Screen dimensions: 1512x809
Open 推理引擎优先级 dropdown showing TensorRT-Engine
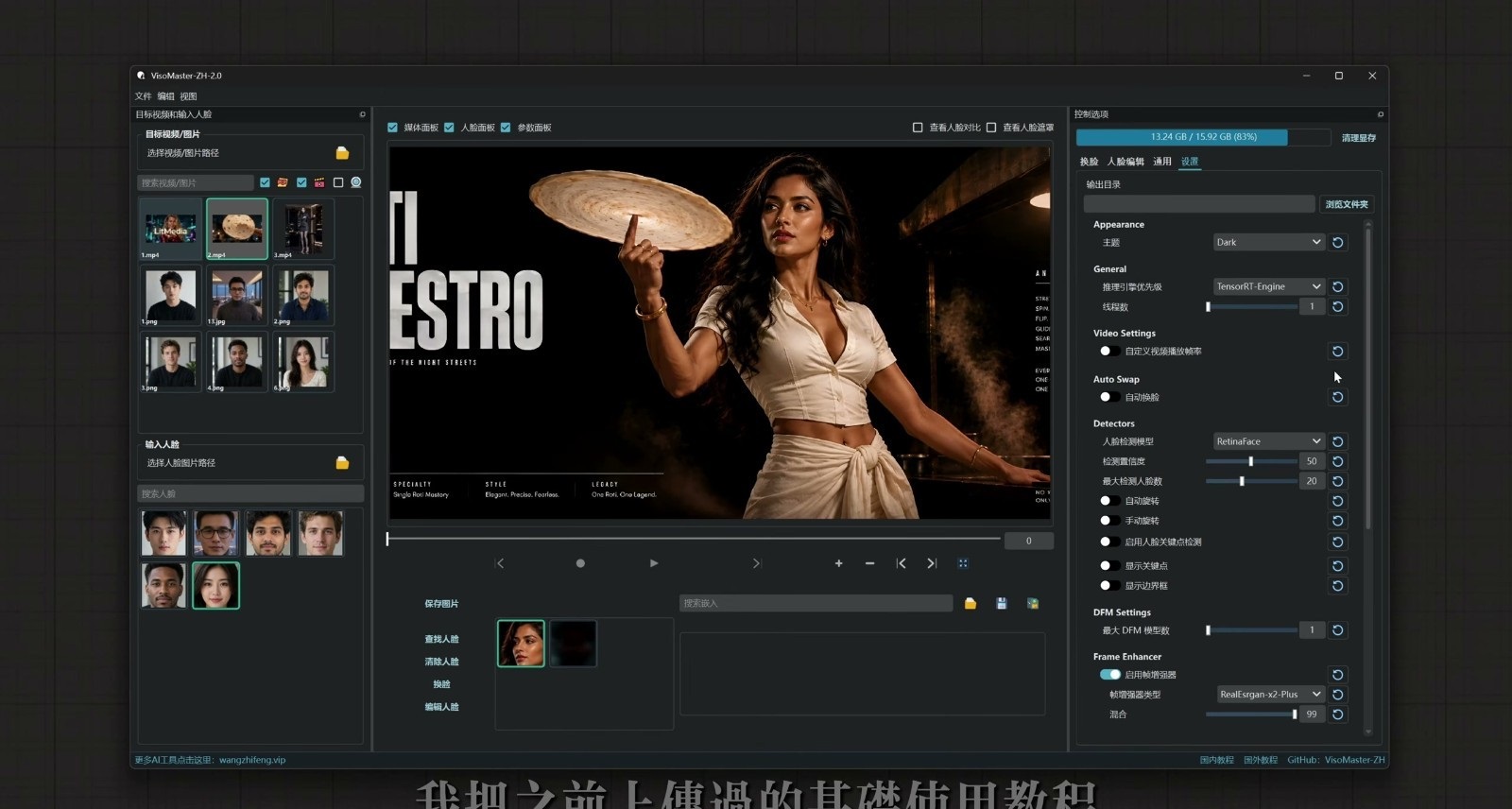[1269, 286]
